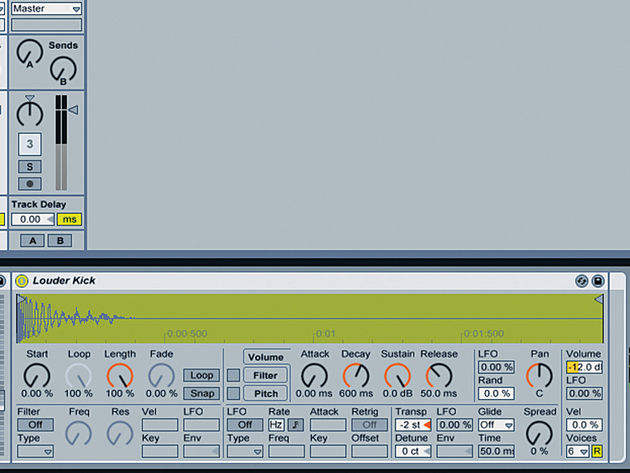Image resolution: width=630 pixels, height=473 pixels.
Task: Expand the Glide mode dropdown
Action: 496,425
